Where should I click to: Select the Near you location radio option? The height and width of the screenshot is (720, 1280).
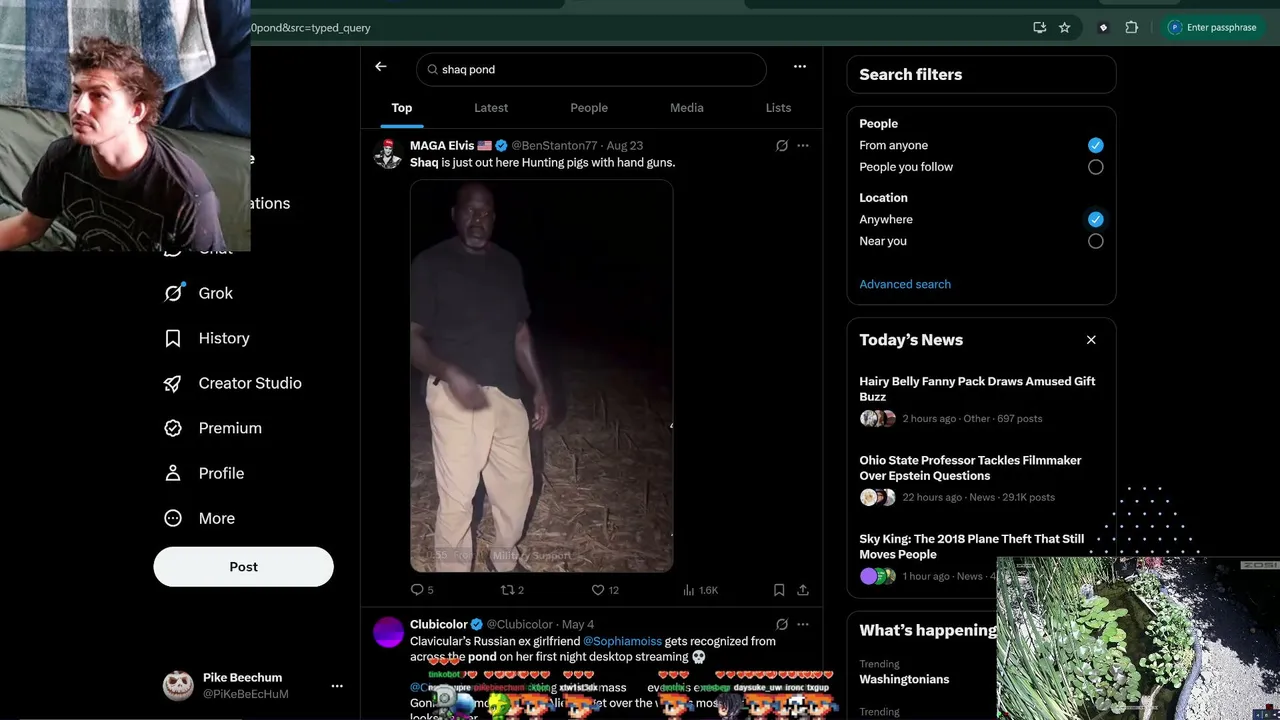(1096, 241)
